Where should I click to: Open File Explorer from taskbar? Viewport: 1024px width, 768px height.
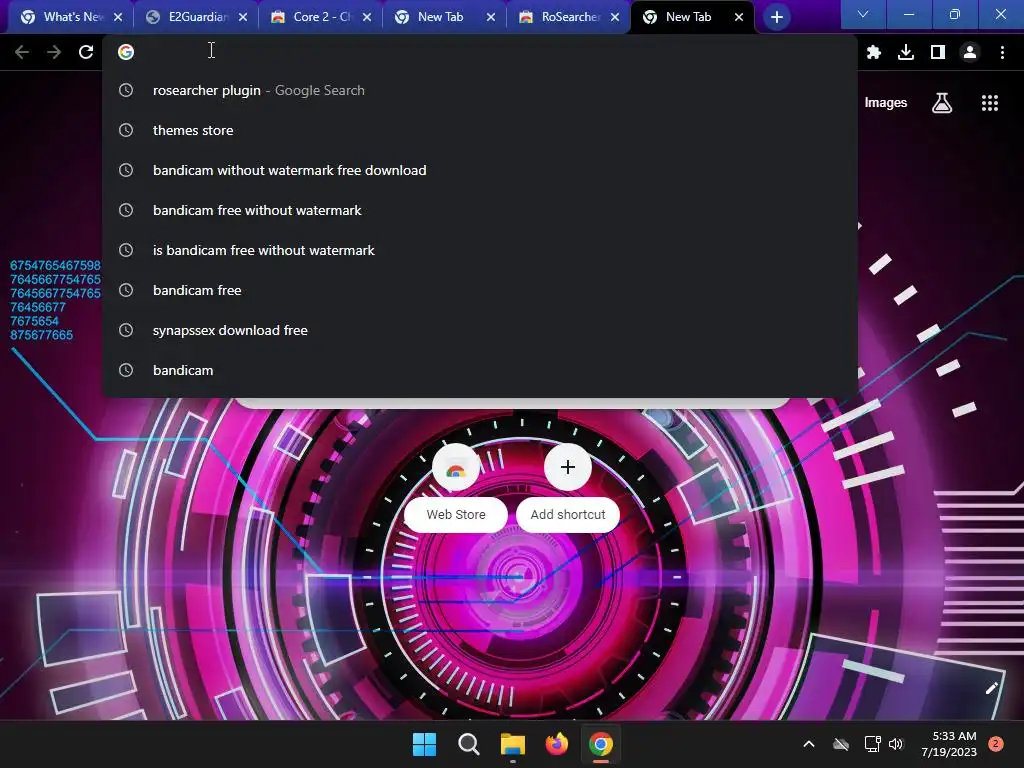coord(513,744)
